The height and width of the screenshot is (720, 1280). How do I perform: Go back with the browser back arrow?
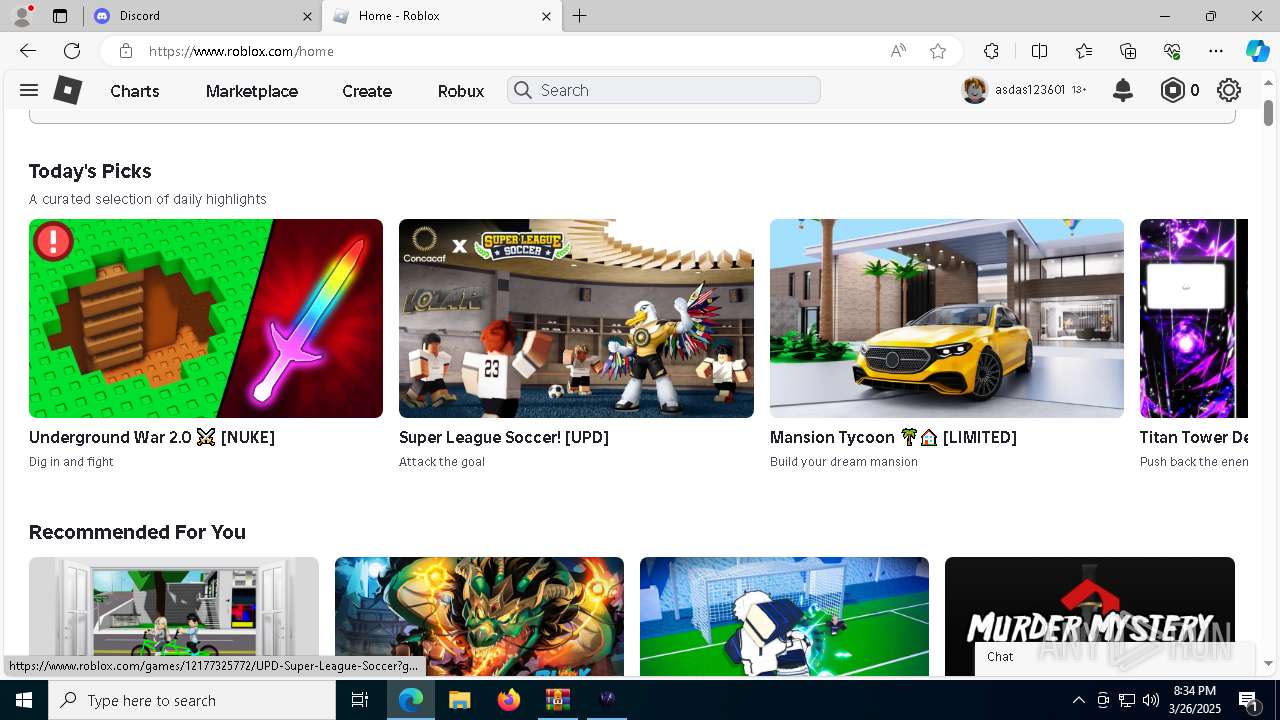(27, 51)
